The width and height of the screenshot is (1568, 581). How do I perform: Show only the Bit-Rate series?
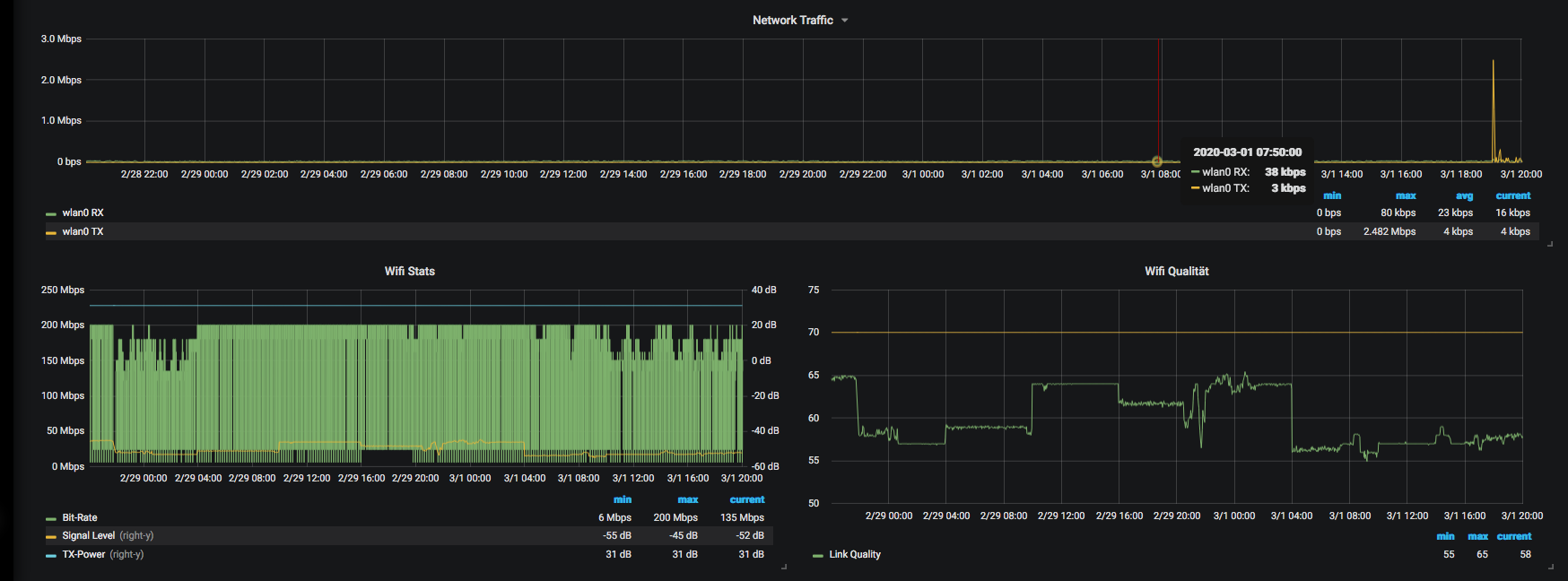pyautogui.click(x=80, y=517)
